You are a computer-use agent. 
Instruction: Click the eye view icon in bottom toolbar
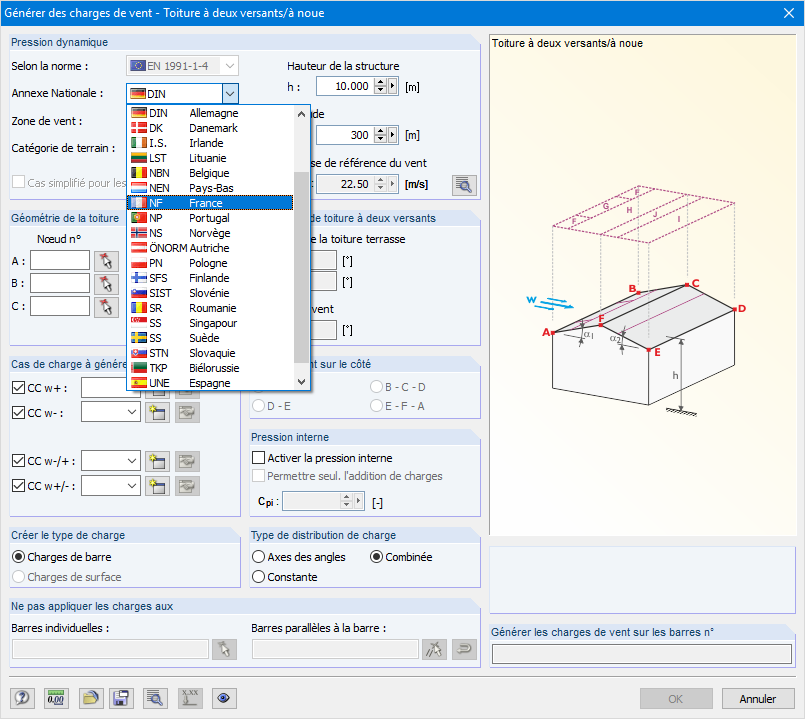(223, 698)
